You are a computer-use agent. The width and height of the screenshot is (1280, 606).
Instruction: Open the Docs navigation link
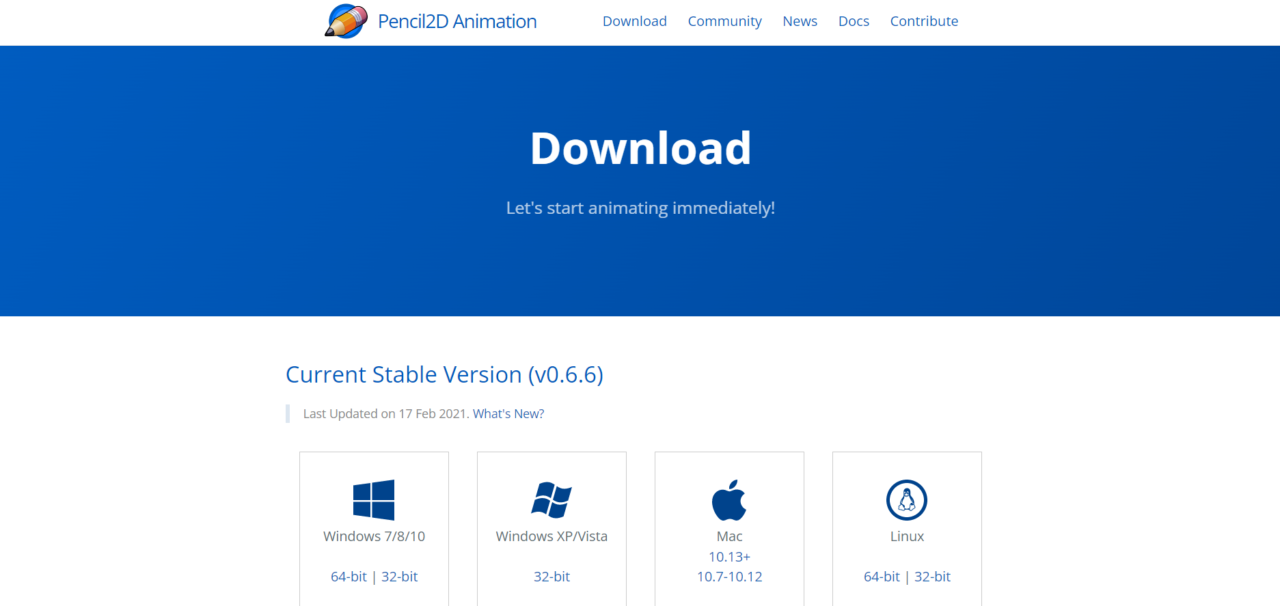click(x=853, y=21)
